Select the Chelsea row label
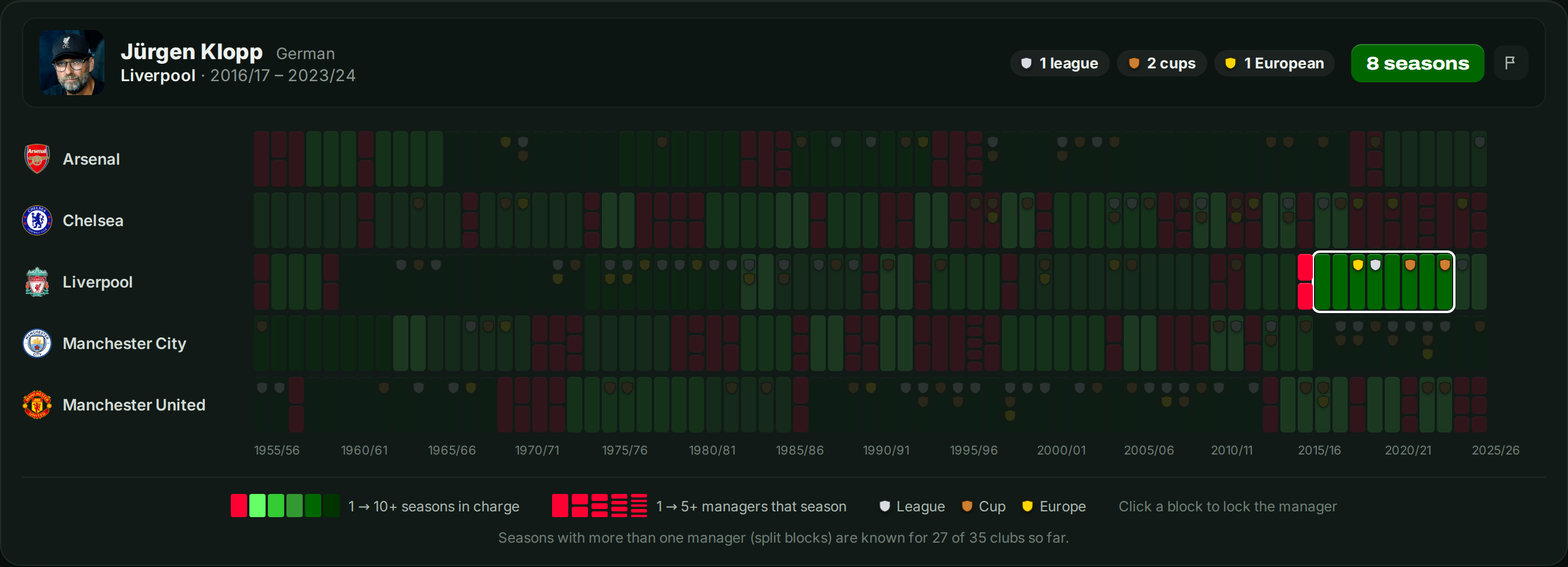This screenshot has width=1568, height=567. (93, 221)
